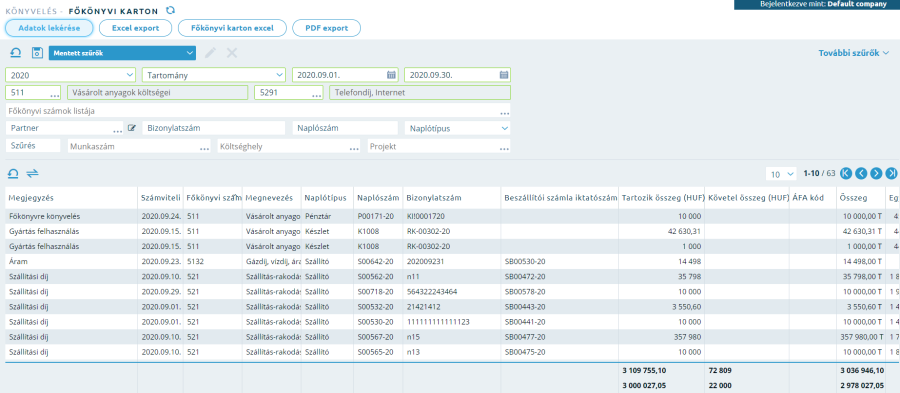The width and height of the screenshot is (900, 393).
Task: Expand További szűrők
Action: tap(853, 53)
